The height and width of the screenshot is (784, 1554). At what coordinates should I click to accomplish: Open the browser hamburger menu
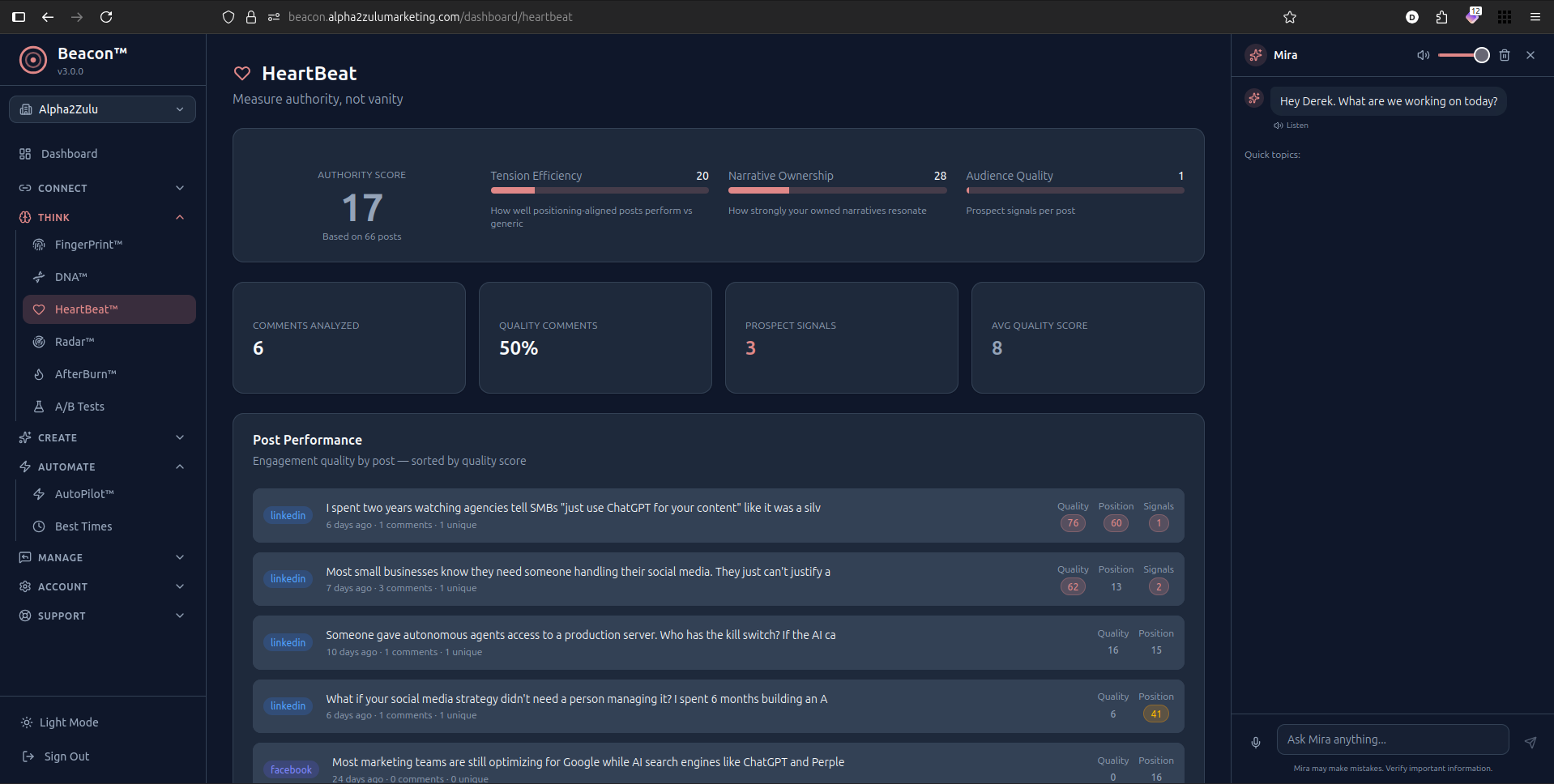pos(1535,17)
